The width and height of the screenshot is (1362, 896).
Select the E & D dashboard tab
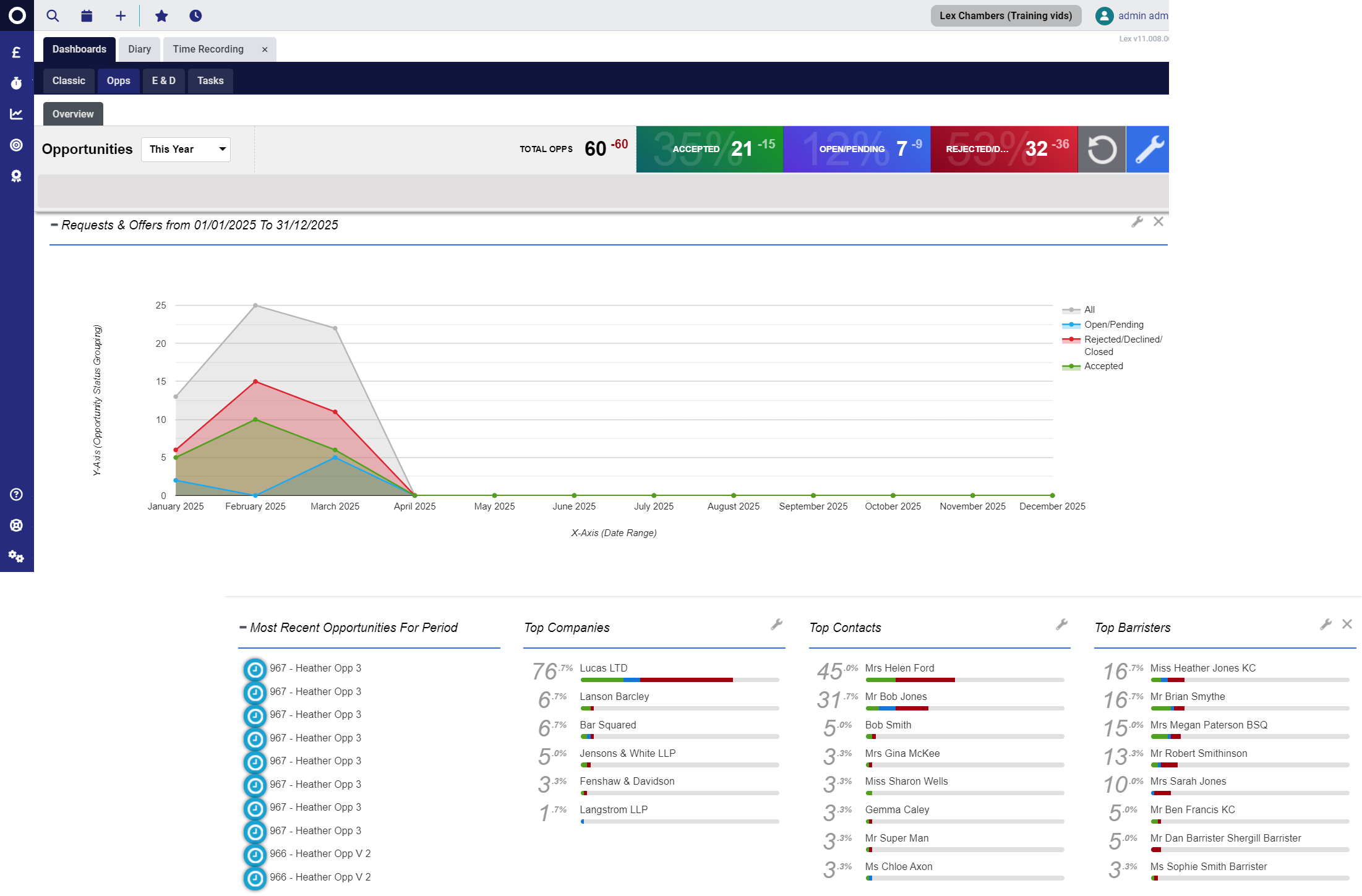[x=163, y=81]
